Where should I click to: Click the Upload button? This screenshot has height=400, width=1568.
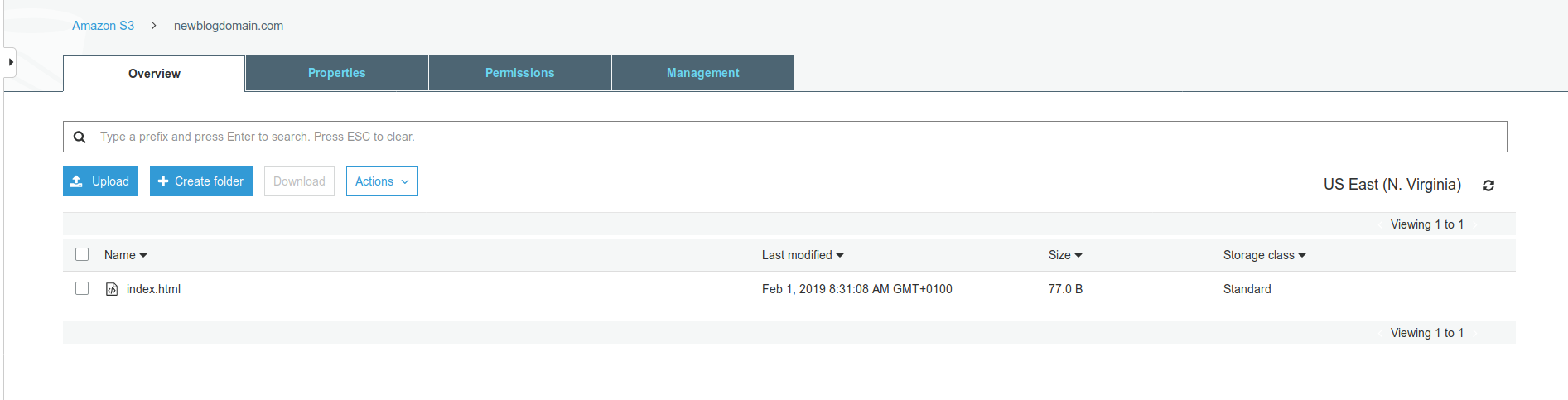click(x=100, y=181)
